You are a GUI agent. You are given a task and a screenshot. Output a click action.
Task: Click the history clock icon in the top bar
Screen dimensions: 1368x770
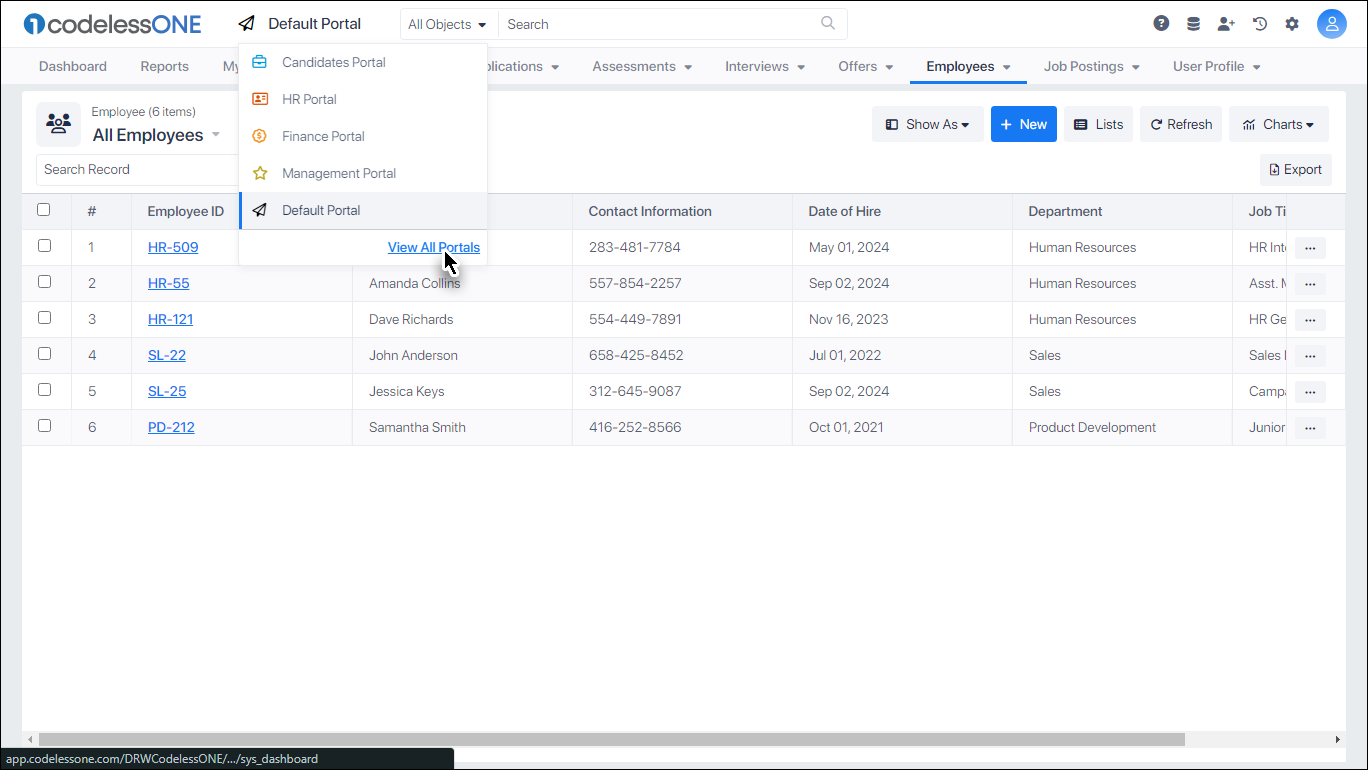1259,23
